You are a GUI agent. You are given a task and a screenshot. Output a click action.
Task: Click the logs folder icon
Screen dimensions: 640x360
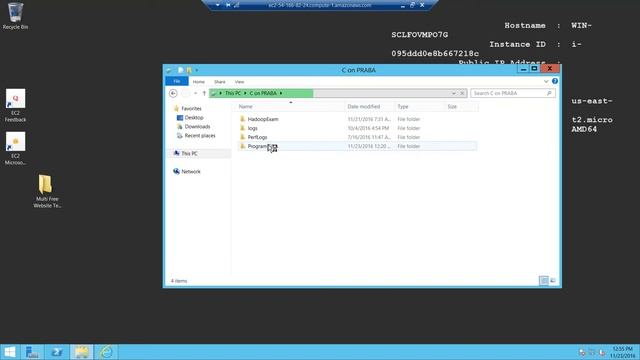(242, 128)
